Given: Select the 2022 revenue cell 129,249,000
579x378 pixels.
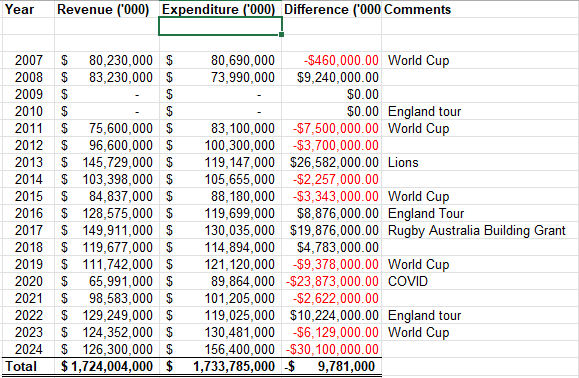Looking at the screenshot, I should pos(107,315).
